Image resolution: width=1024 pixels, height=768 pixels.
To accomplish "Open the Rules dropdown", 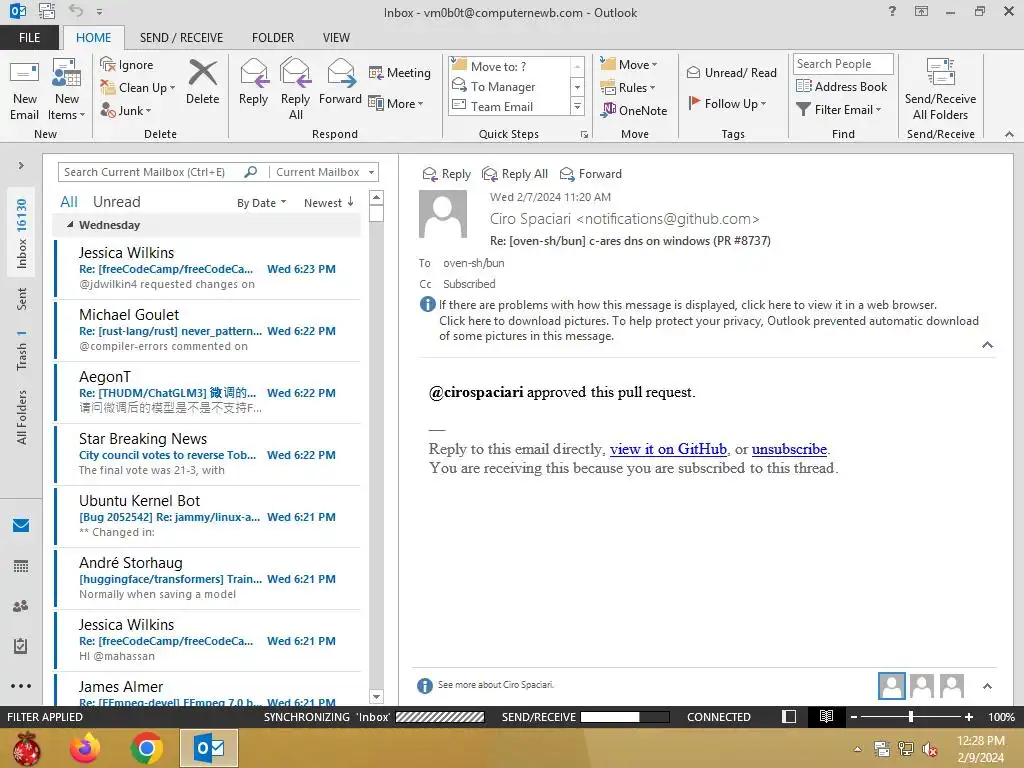I will pyautogui.click(x=628, y=88).
